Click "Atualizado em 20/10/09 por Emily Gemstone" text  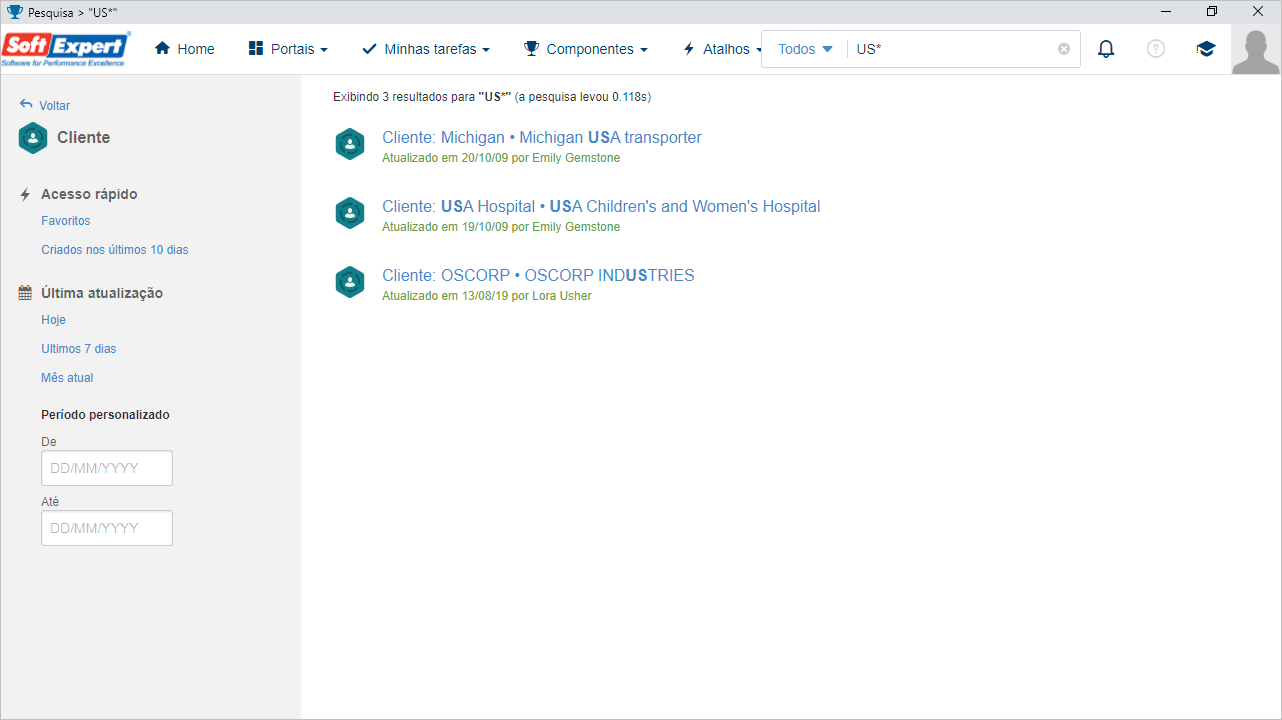(501, 158)
